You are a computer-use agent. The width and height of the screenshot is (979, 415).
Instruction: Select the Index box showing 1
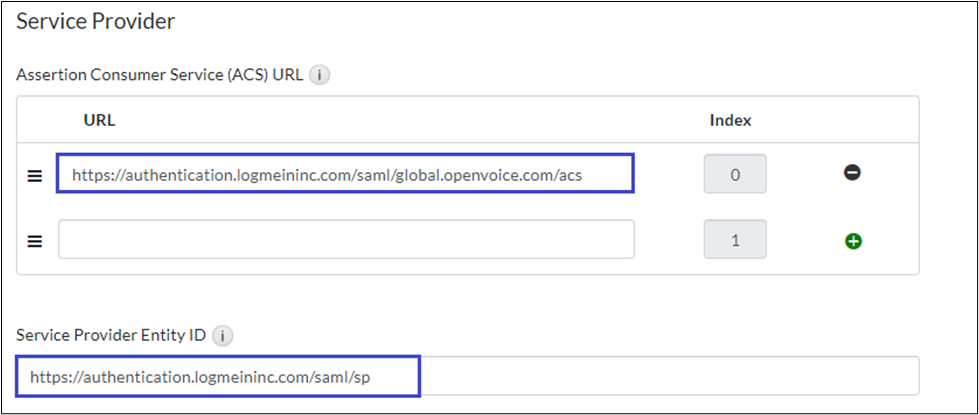click(735, 240)
